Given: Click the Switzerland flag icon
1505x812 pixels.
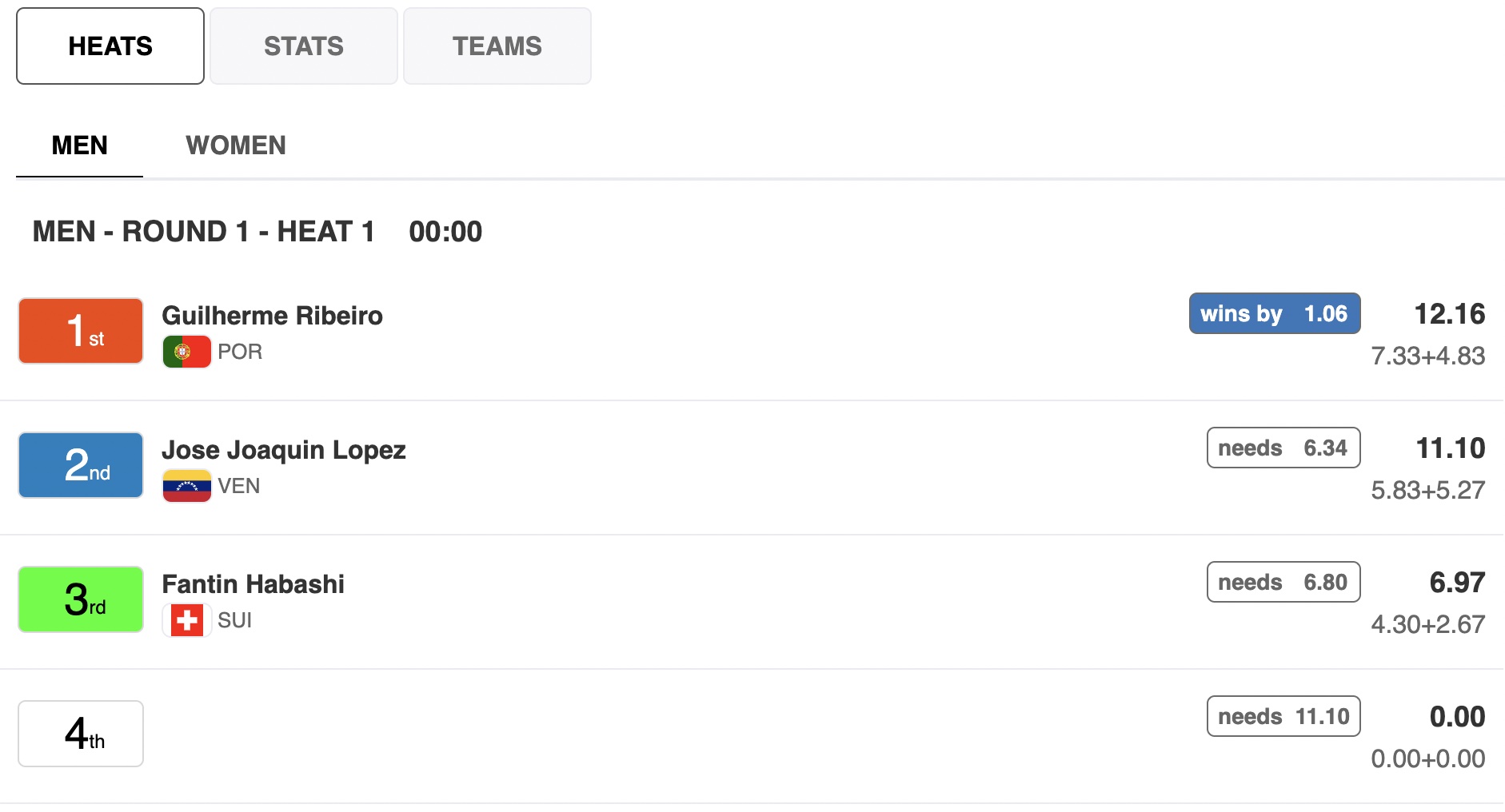Looking at the screenshot, I should point(186,620).
